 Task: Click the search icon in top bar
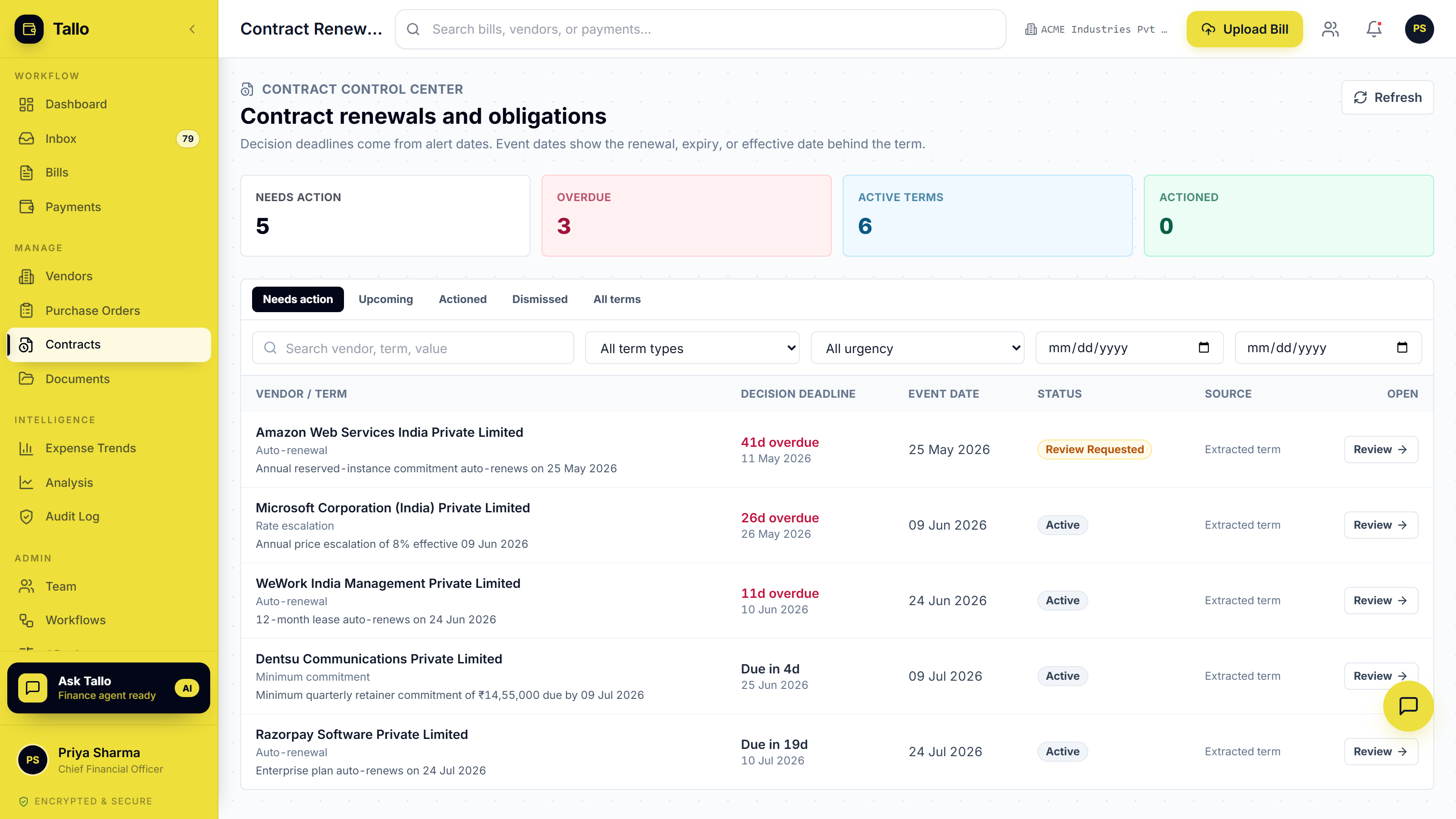(413, 29)
